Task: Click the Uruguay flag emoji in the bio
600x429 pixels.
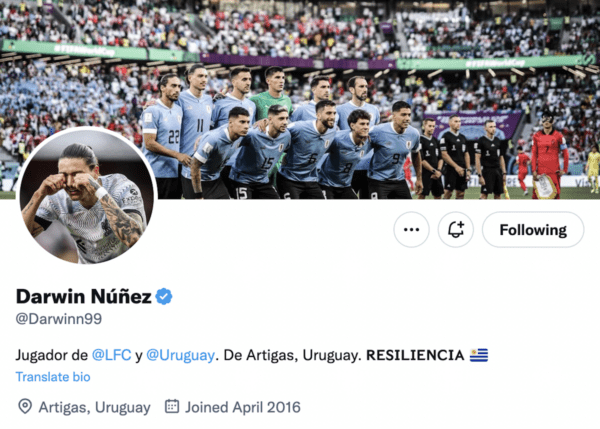Action: click(x=479, y=355)
